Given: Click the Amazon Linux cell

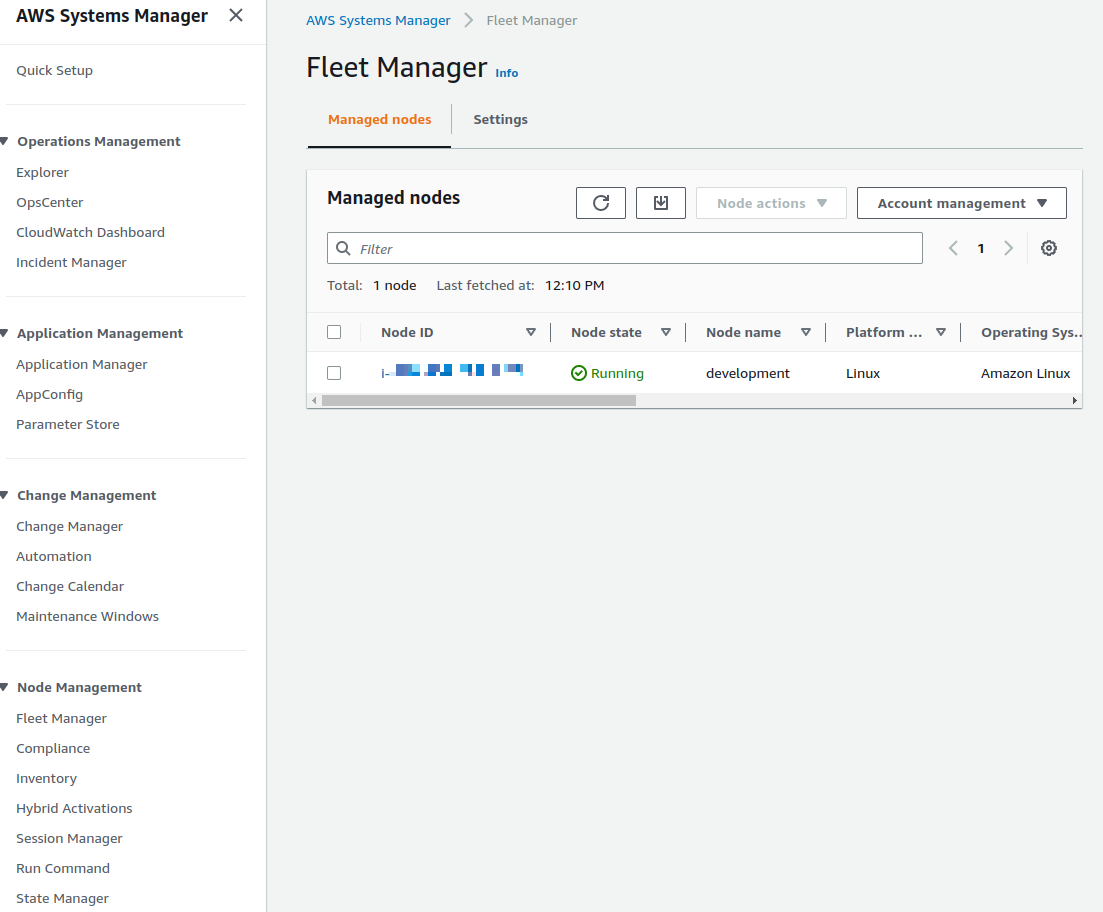Looking at the screenshot, I should click(1026, 374).
